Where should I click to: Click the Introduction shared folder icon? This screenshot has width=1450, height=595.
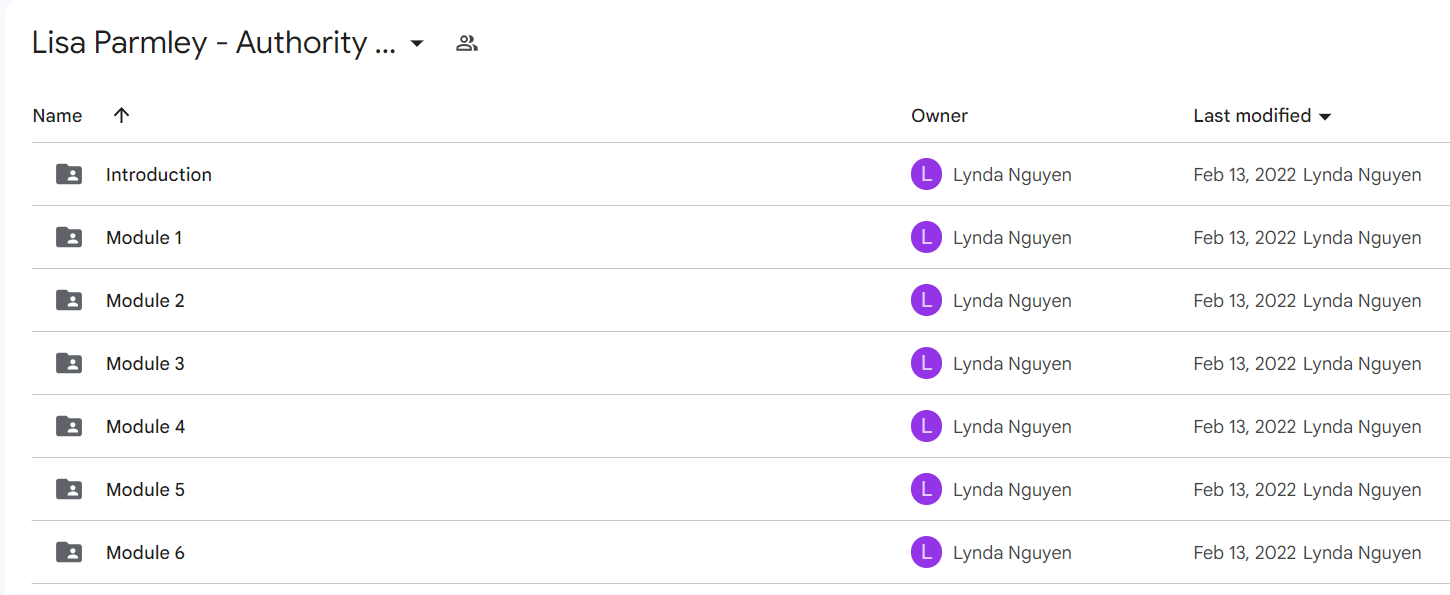coord(69,174)
